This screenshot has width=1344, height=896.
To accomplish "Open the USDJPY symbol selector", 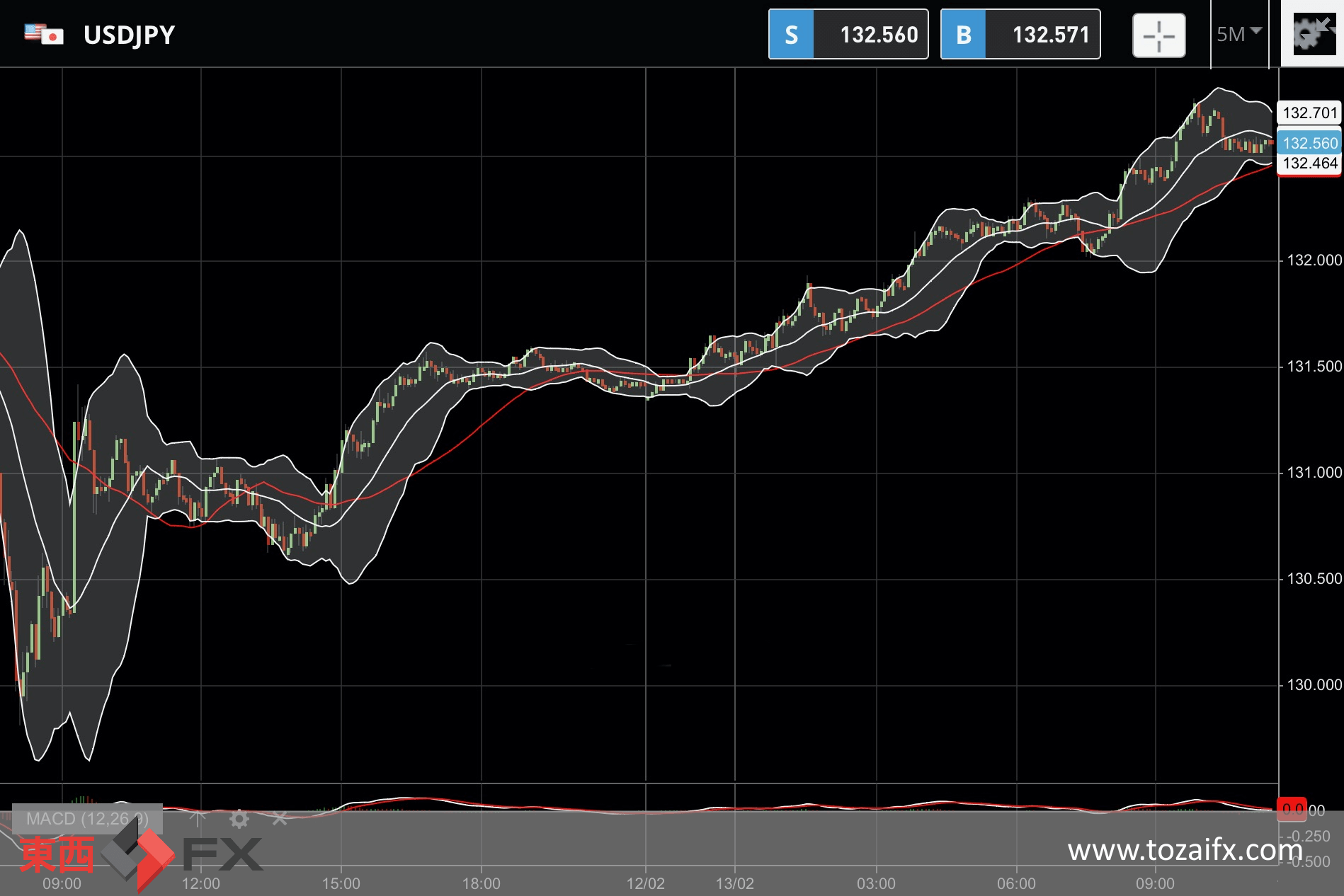I will click(129, 35).
